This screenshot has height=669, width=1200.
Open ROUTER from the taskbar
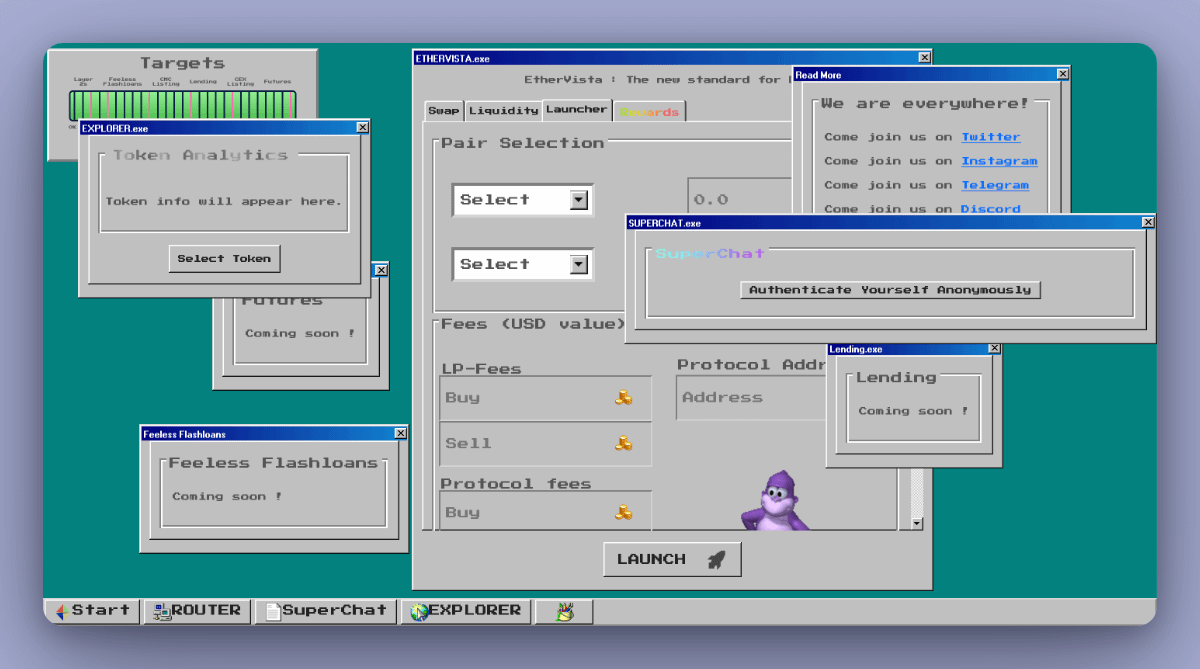[196, 610]
